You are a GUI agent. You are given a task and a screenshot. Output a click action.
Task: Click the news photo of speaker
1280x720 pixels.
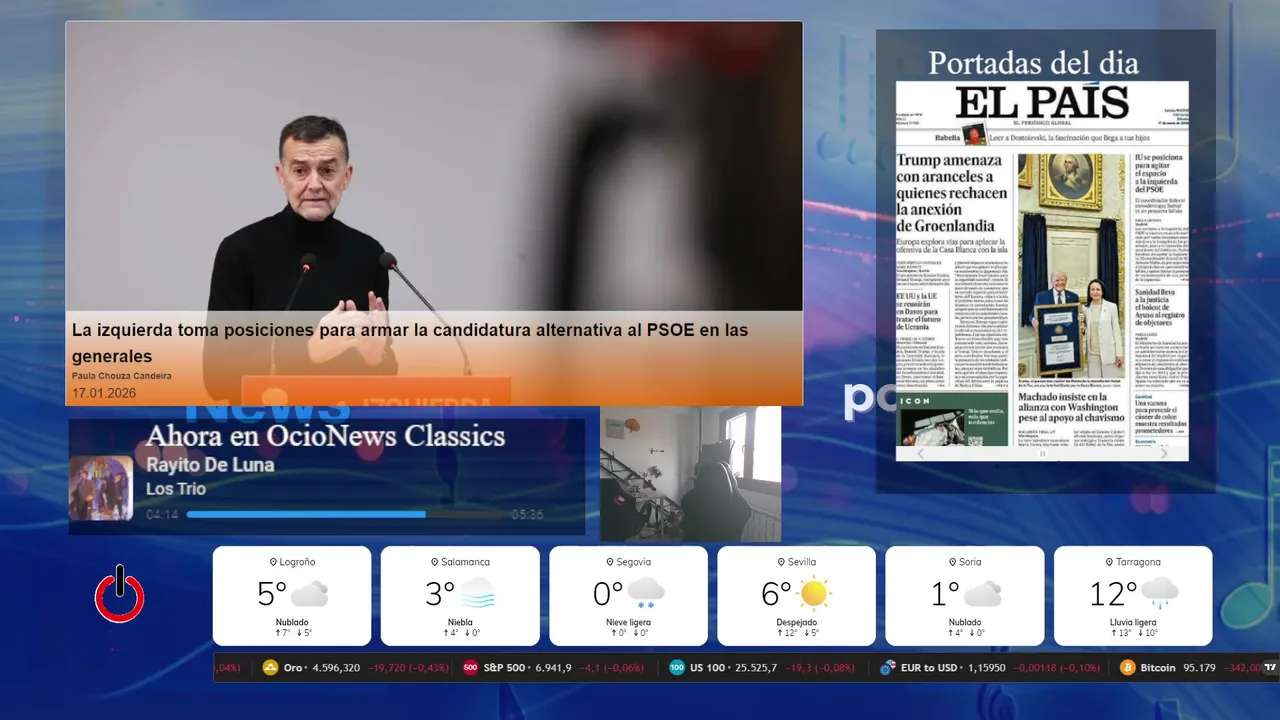tap(434, 213)
